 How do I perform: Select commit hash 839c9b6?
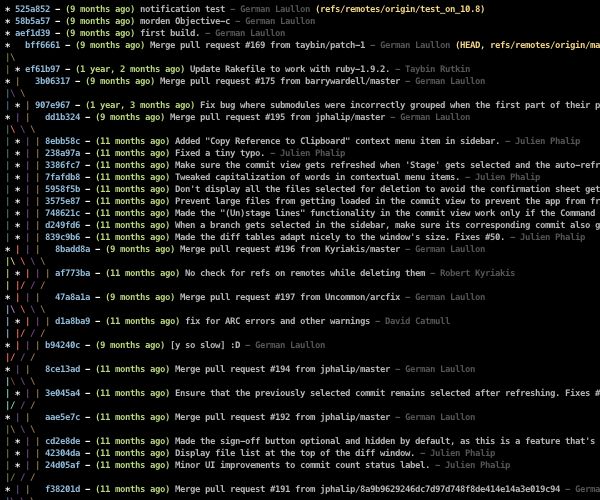63,237
